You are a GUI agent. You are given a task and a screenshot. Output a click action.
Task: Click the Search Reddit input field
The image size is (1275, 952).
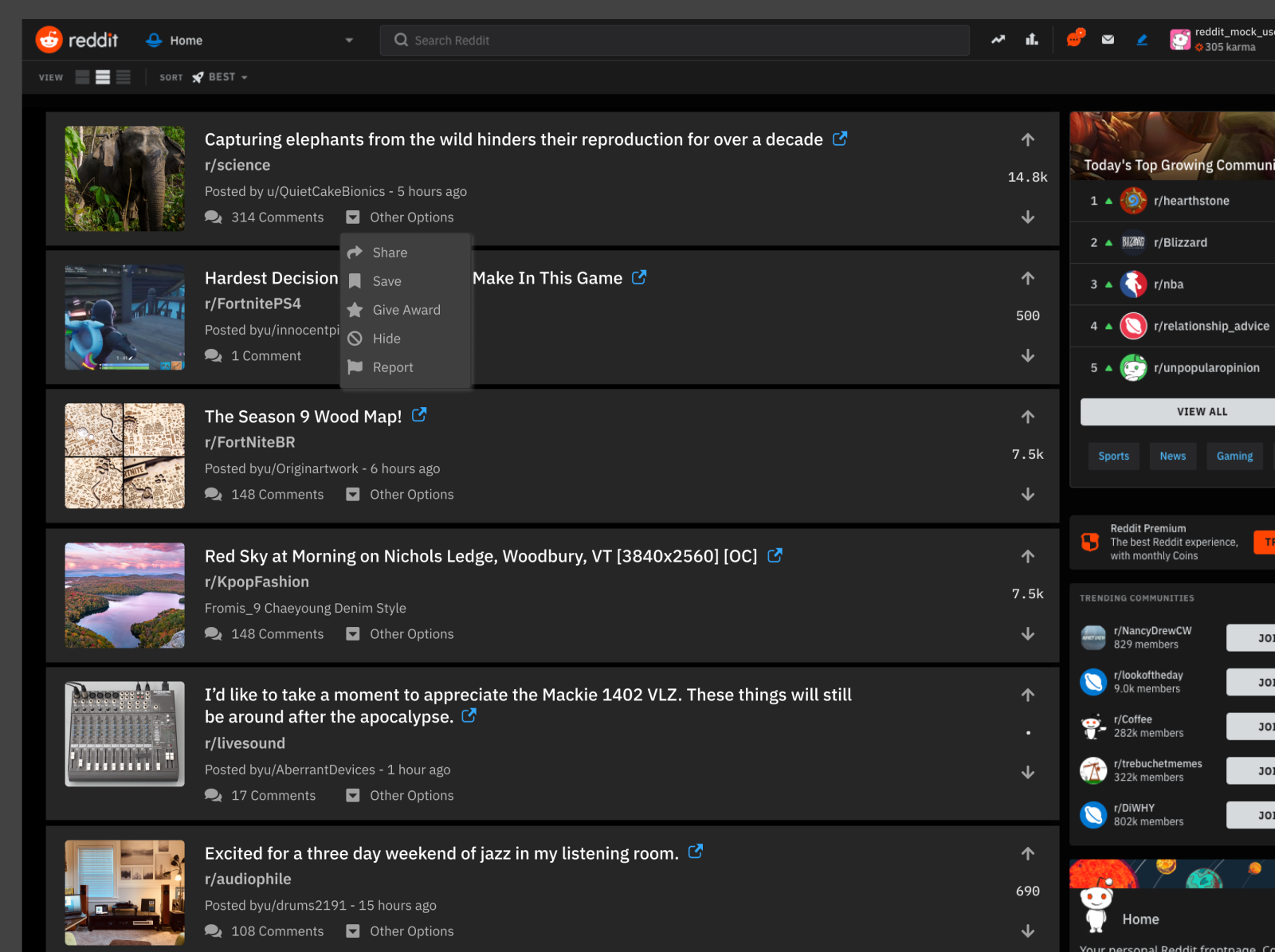pyautogui.click(x=673, y=40)
